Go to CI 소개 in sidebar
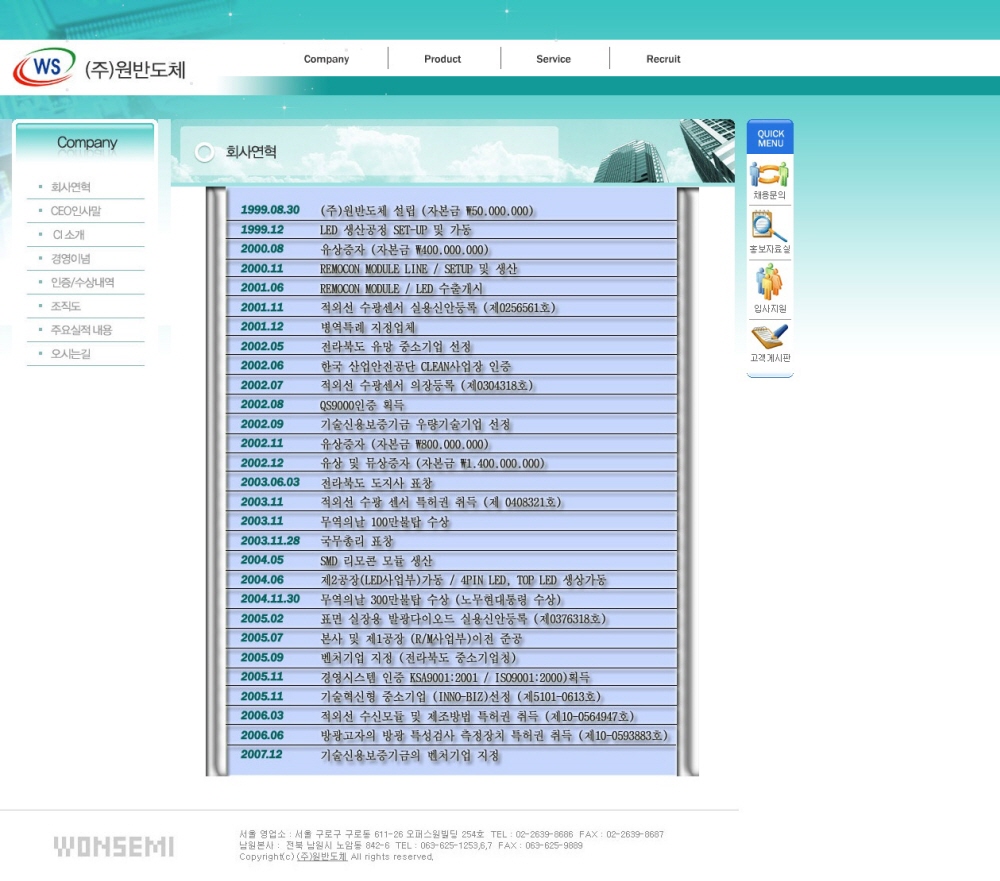Screen dimensions: 1000x881 [69, 235]
